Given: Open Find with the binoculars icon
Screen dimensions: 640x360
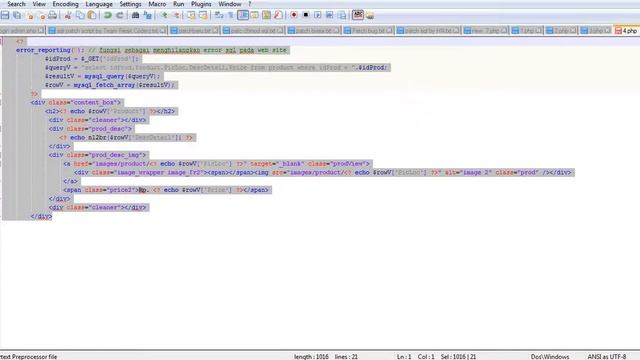Looking at the screenshot, I should tap(136, 16).
